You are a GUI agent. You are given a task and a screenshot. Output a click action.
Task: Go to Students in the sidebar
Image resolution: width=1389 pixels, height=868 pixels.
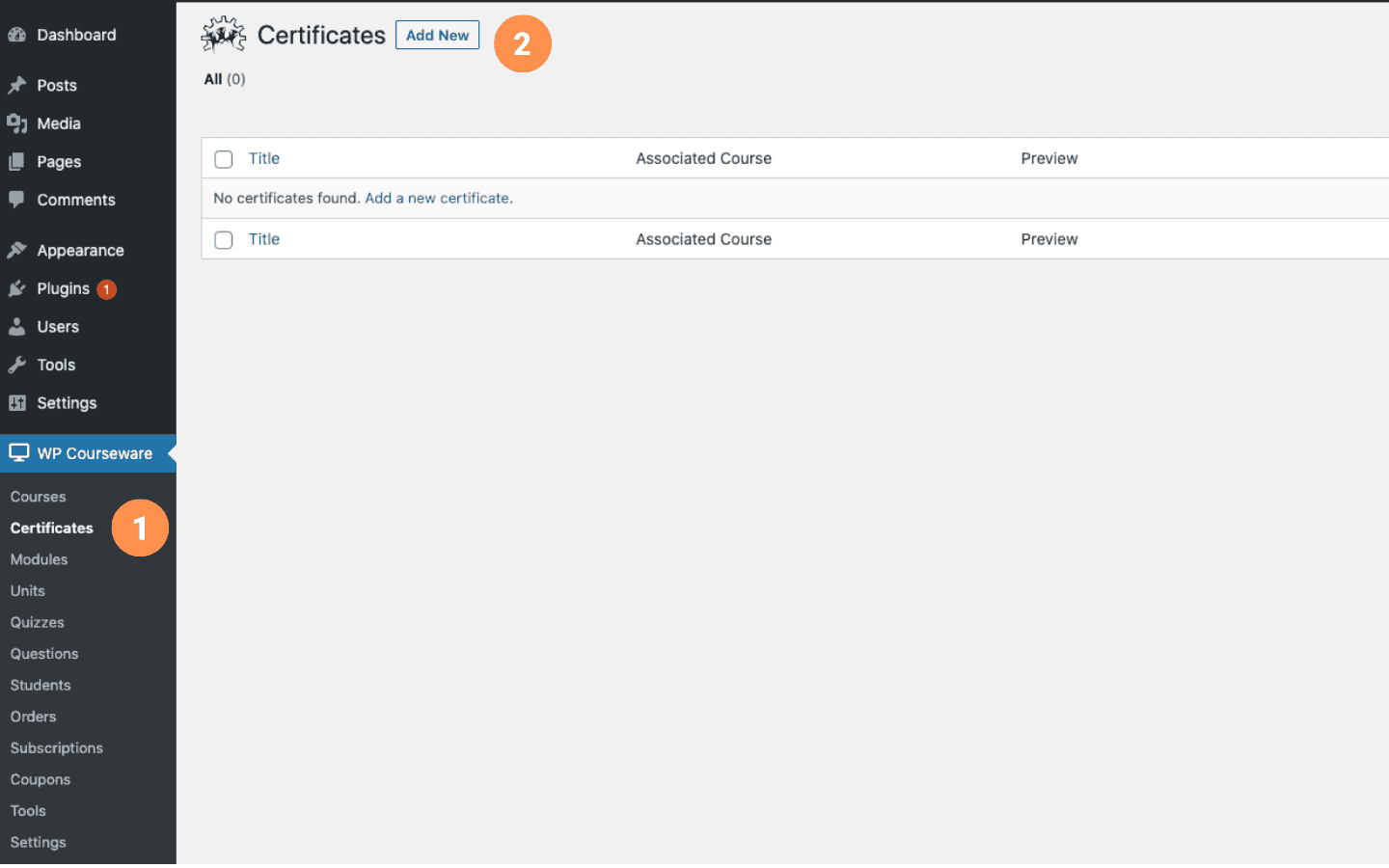tap(41, 686)
